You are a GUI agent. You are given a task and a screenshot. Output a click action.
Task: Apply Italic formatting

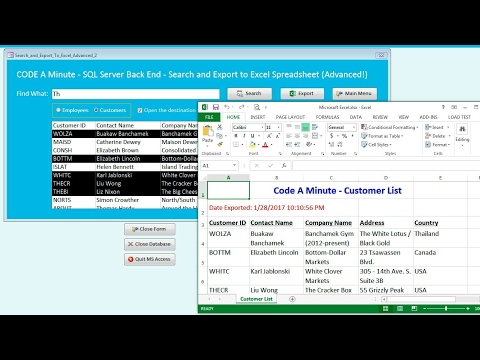pos(244,136)
